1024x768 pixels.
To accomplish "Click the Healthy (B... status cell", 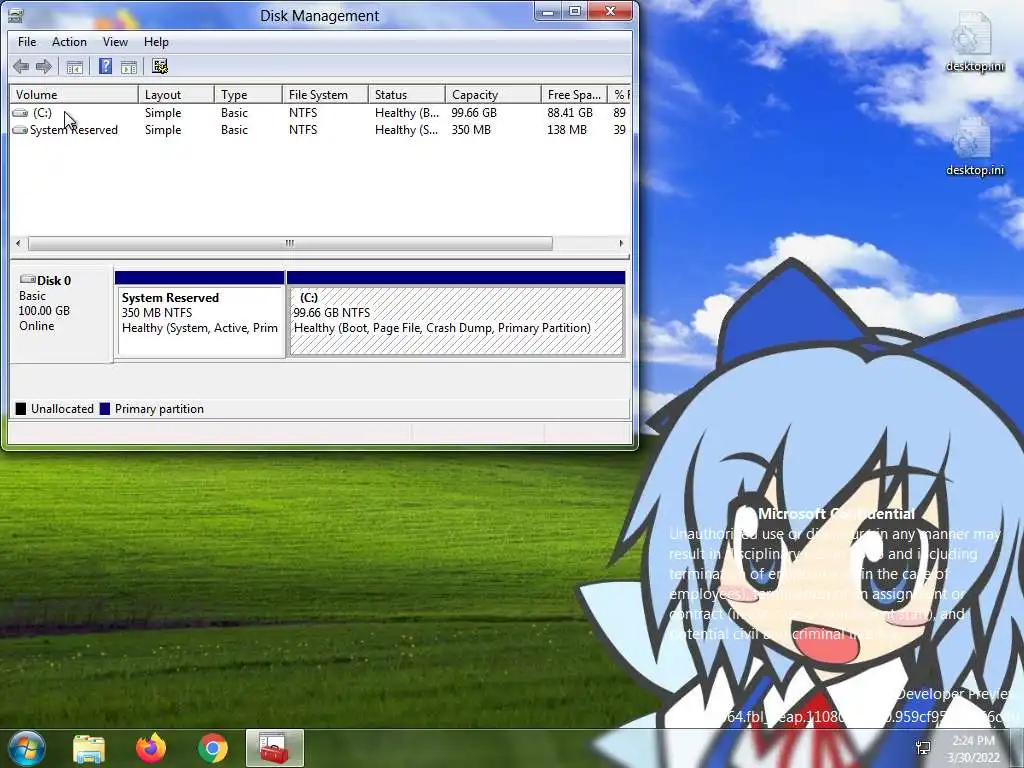I will point(407,113).
